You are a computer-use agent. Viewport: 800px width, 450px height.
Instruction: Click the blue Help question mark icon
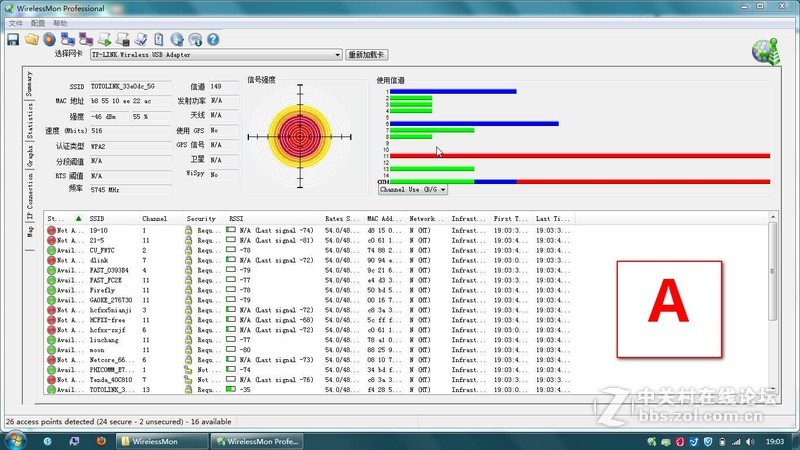pos(213,39)
